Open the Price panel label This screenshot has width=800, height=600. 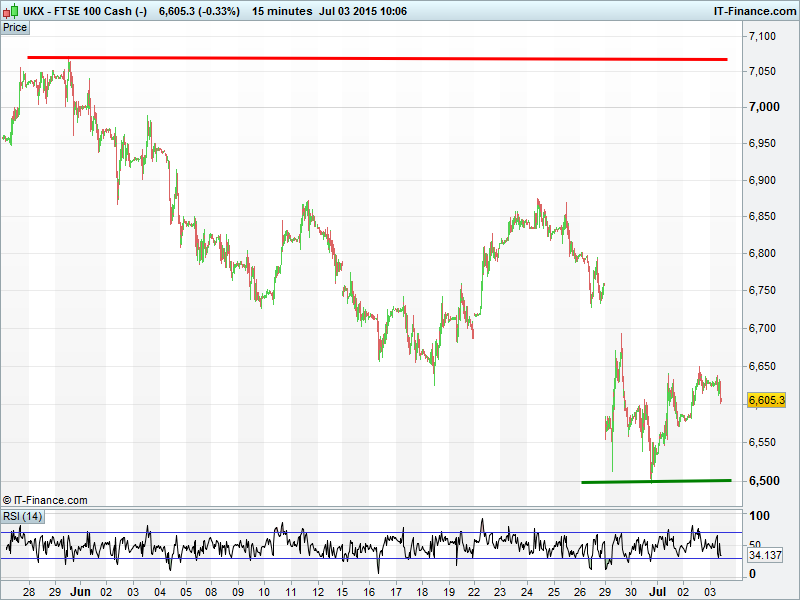[15, 28]
